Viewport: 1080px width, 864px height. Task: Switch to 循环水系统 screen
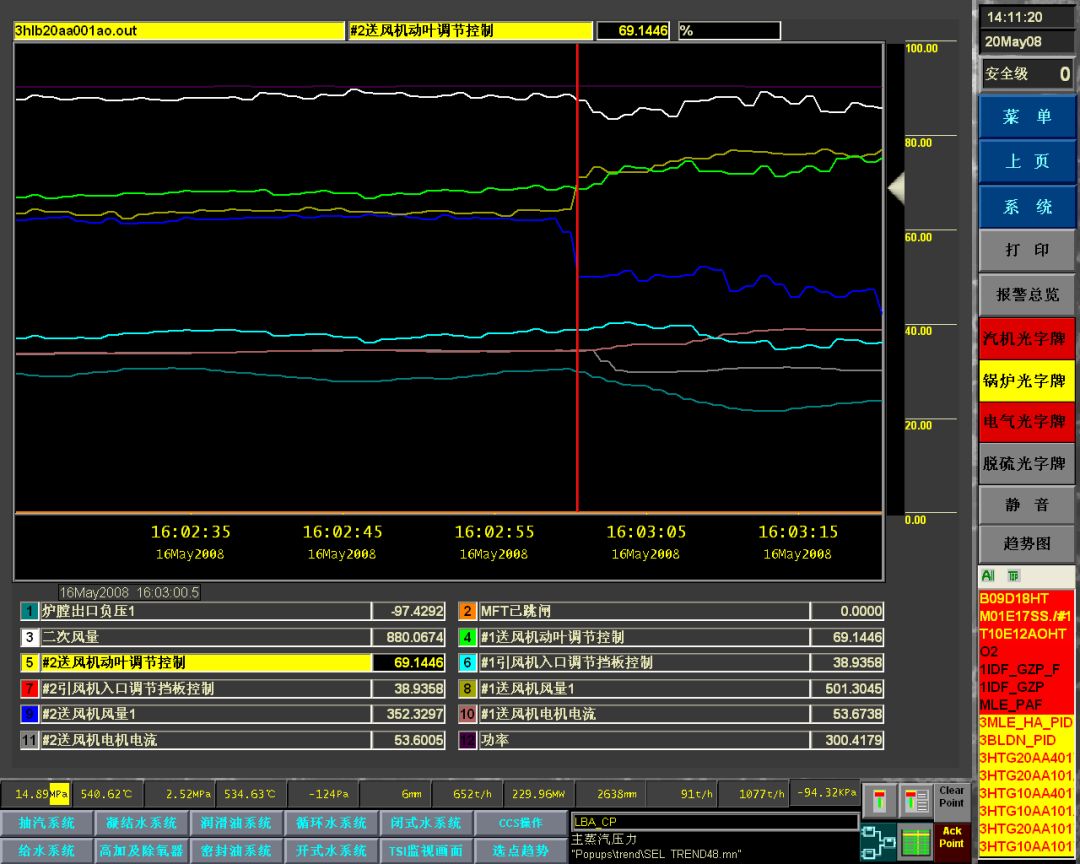tap(331, 823)
